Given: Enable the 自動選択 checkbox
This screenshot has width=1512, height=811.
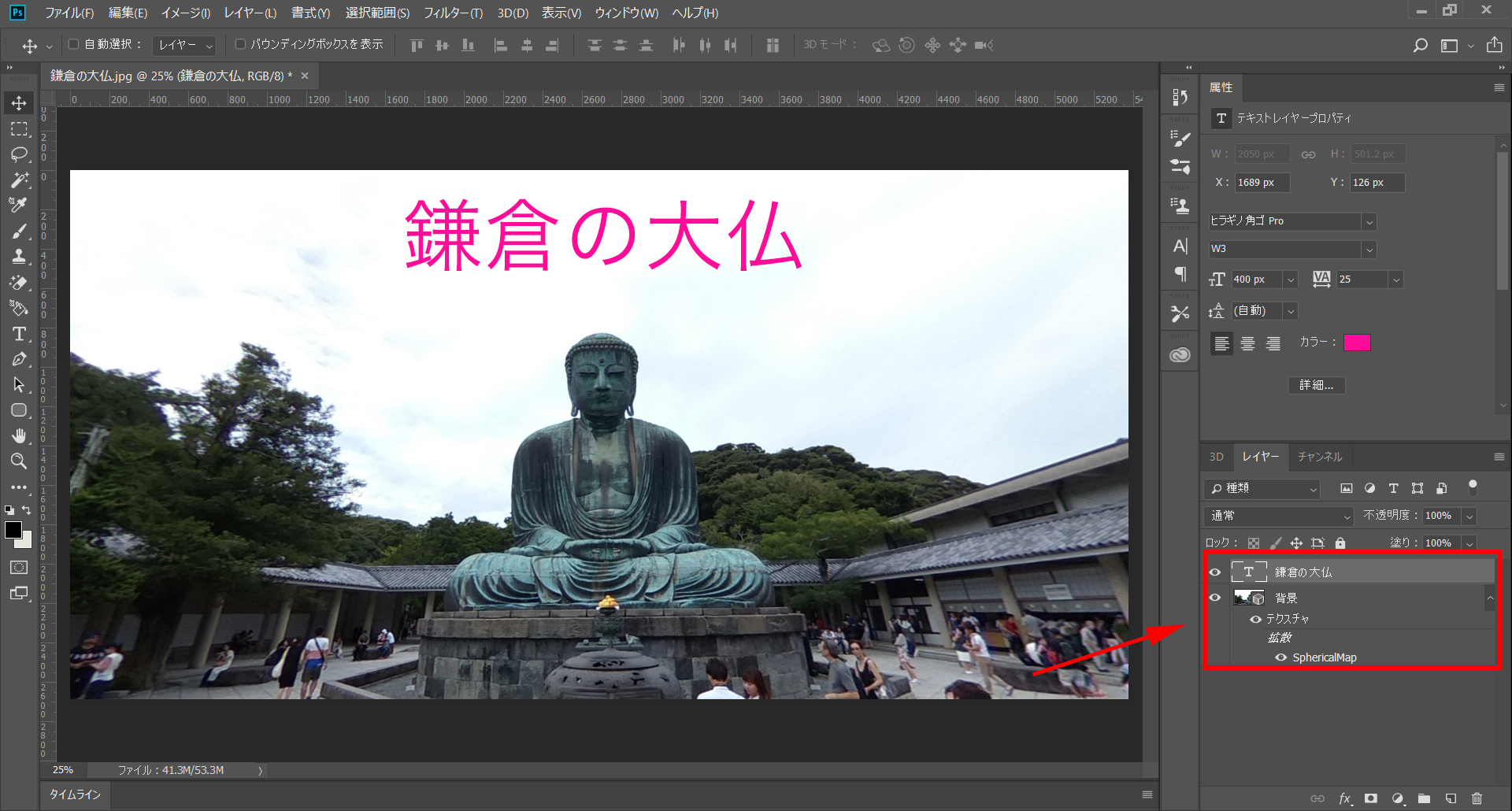Looking at the screenshot, I should tap(72, 43).
